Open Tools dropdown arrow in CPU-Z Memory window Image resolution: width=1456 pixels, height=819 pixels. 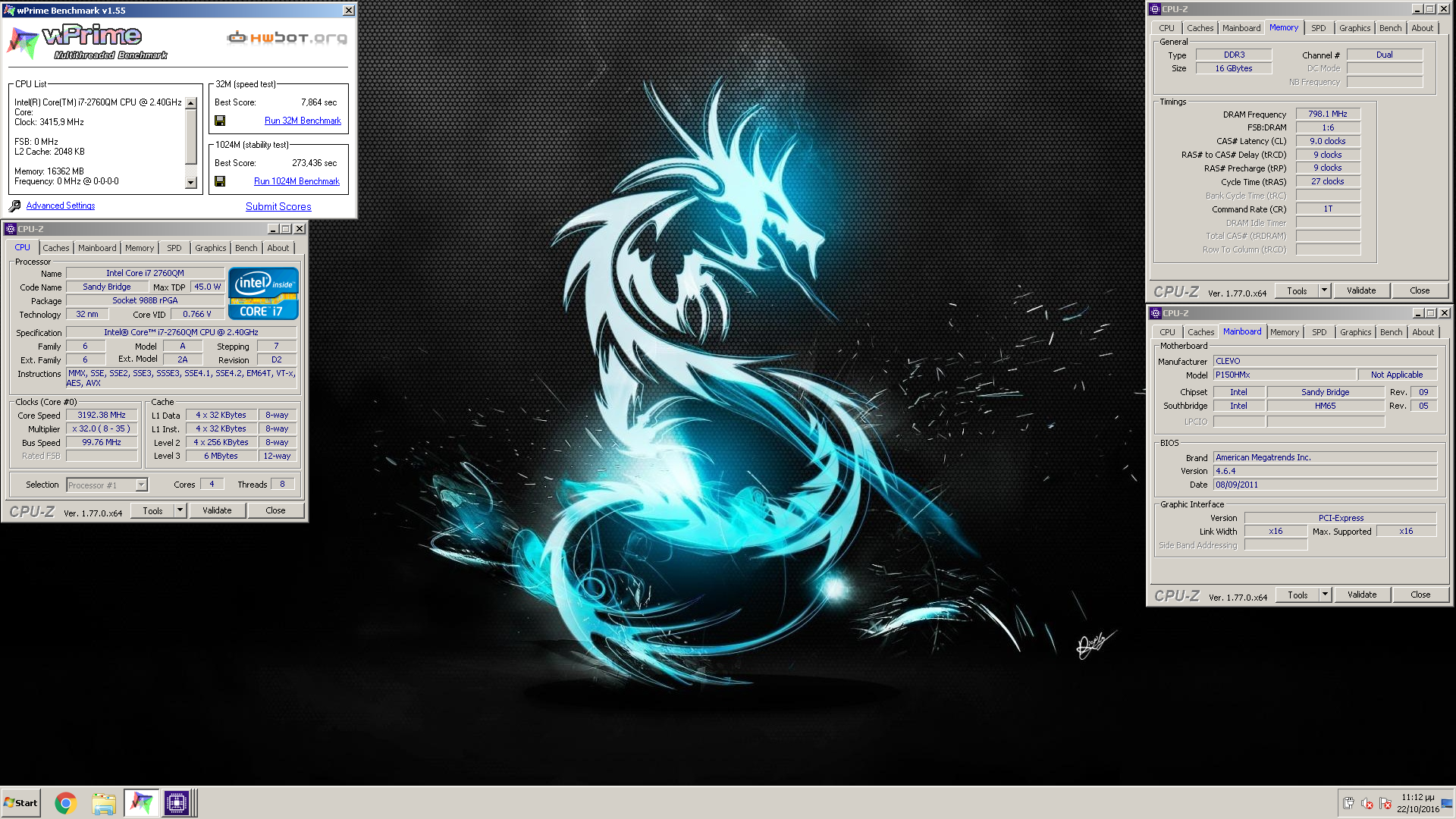tap(1324, 290)
